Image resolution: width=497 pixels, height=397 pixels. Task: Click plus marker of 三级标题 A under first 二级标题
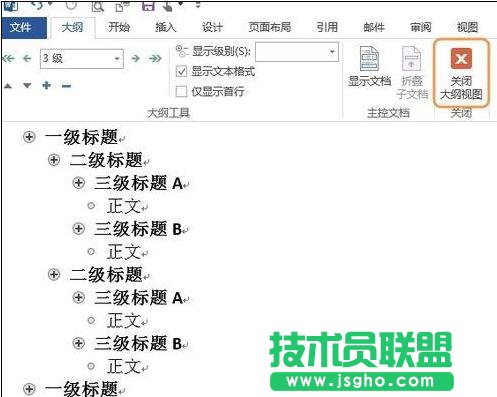(79, 183)
